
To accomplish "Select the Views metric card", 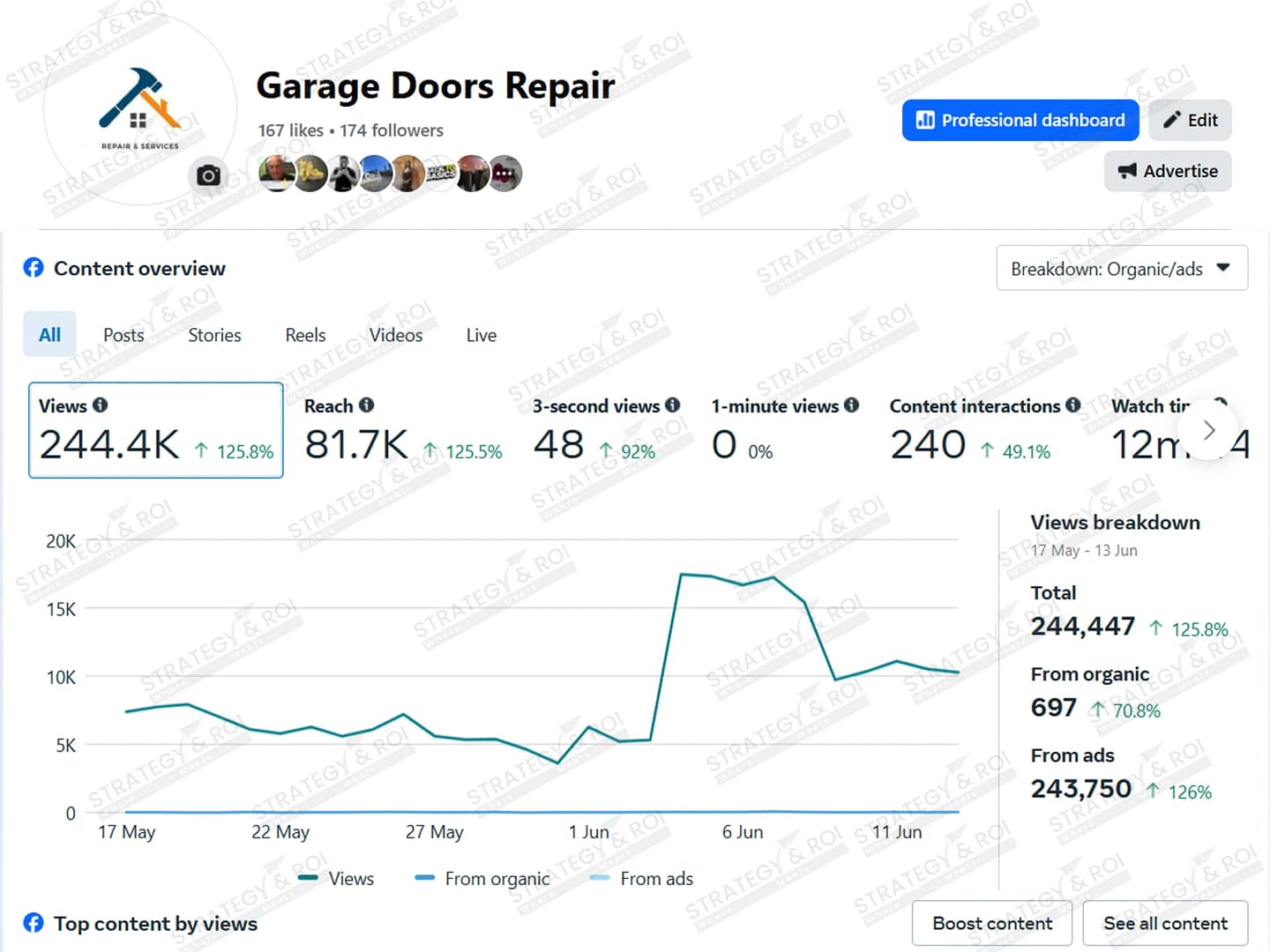I will click(155, 430).
